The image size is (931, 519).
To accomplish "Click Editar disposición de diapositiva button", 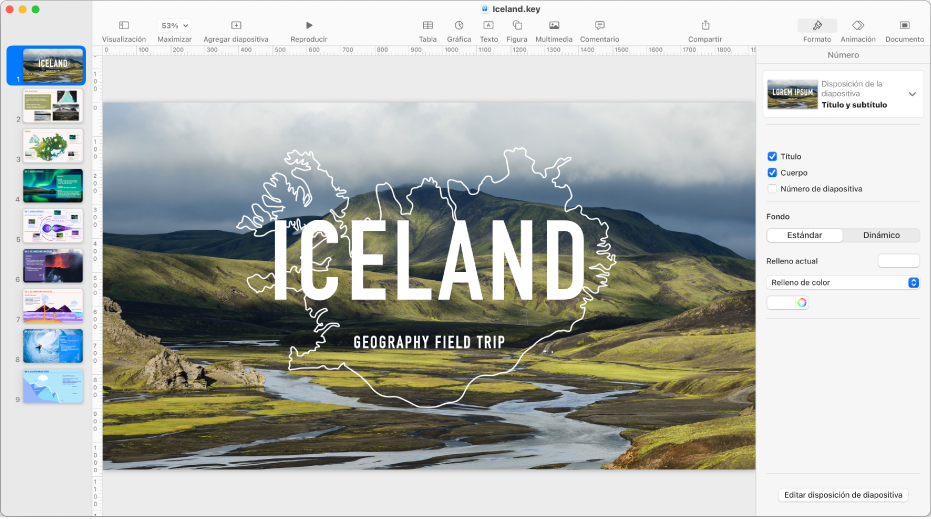I will (843, 495).
